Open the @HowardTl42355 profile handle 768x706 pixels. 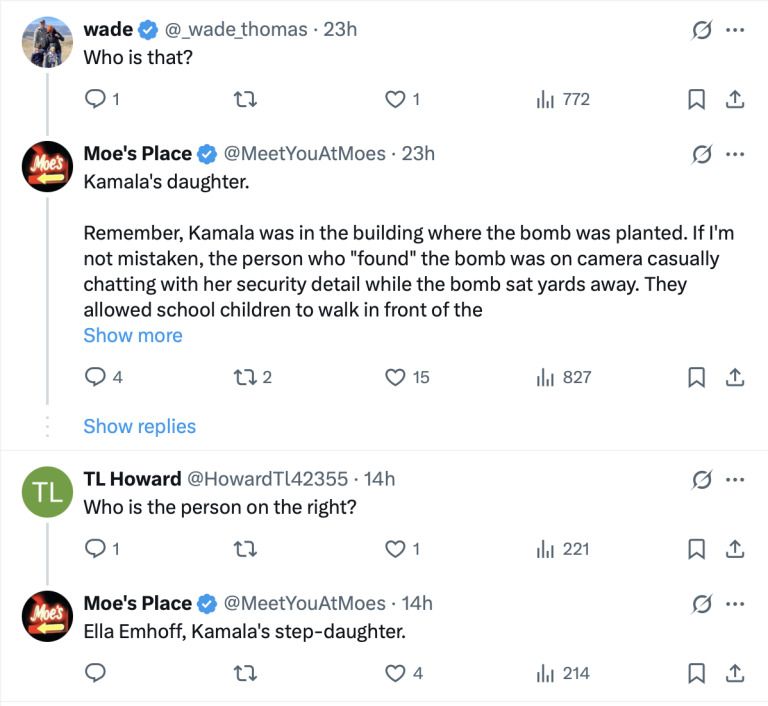266,479
